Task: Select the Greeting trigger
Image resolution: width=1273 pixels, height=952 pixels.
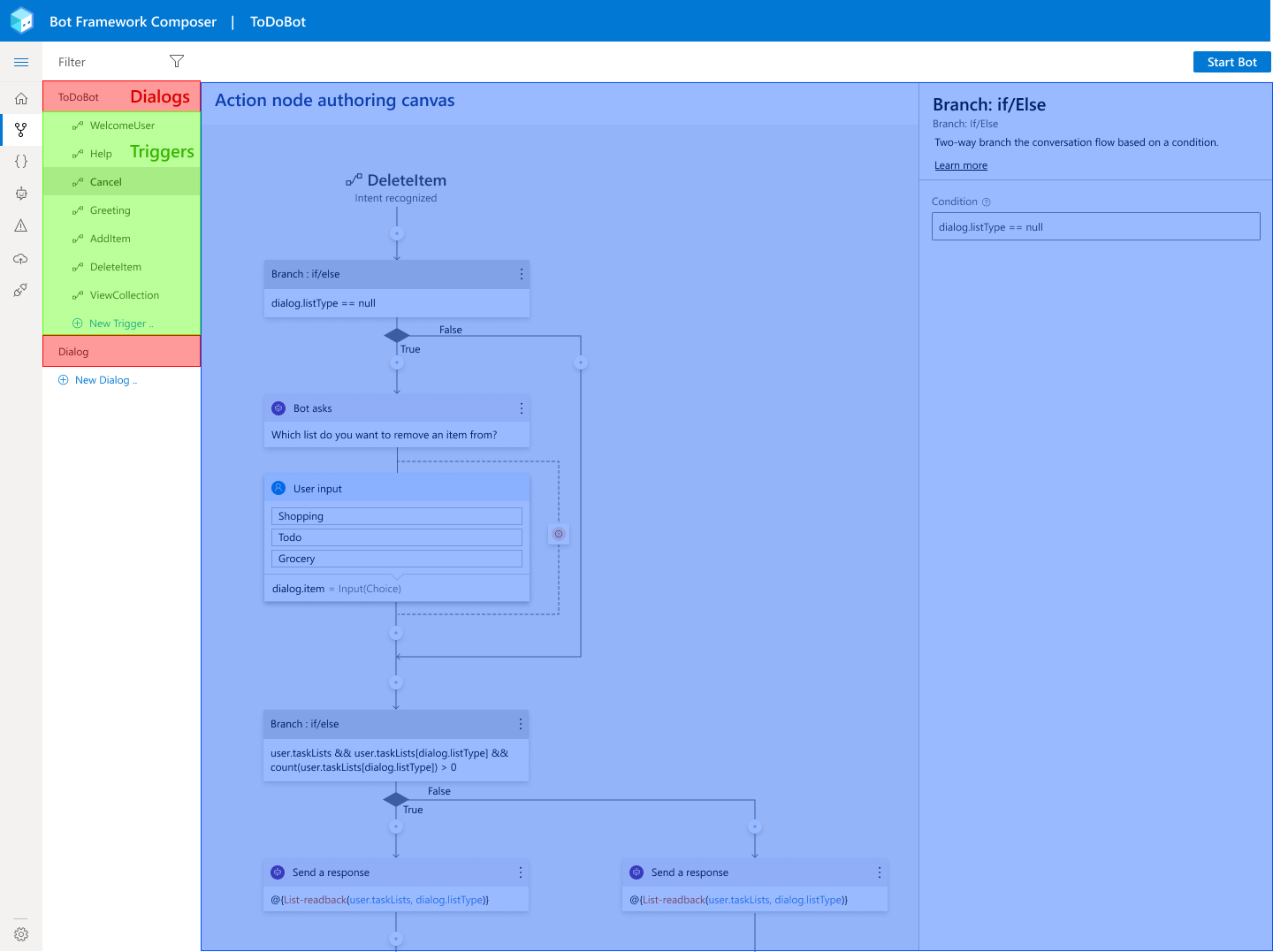Action: [x=122, y=210]
